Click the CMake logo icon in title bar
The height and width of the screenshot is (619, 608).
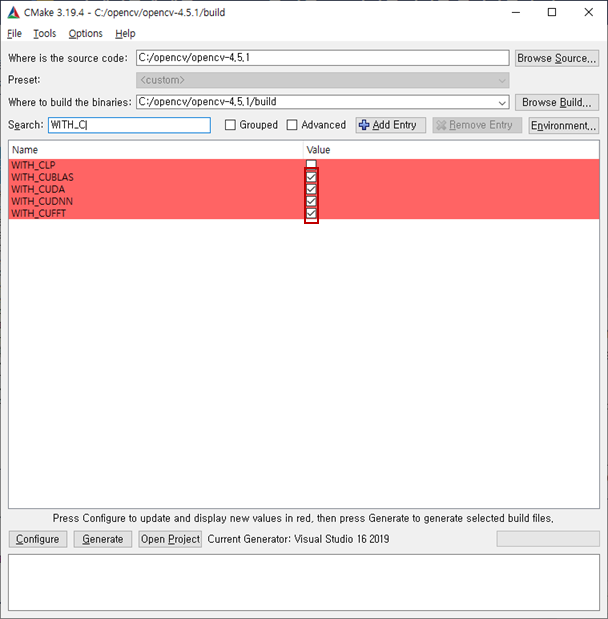13,13
